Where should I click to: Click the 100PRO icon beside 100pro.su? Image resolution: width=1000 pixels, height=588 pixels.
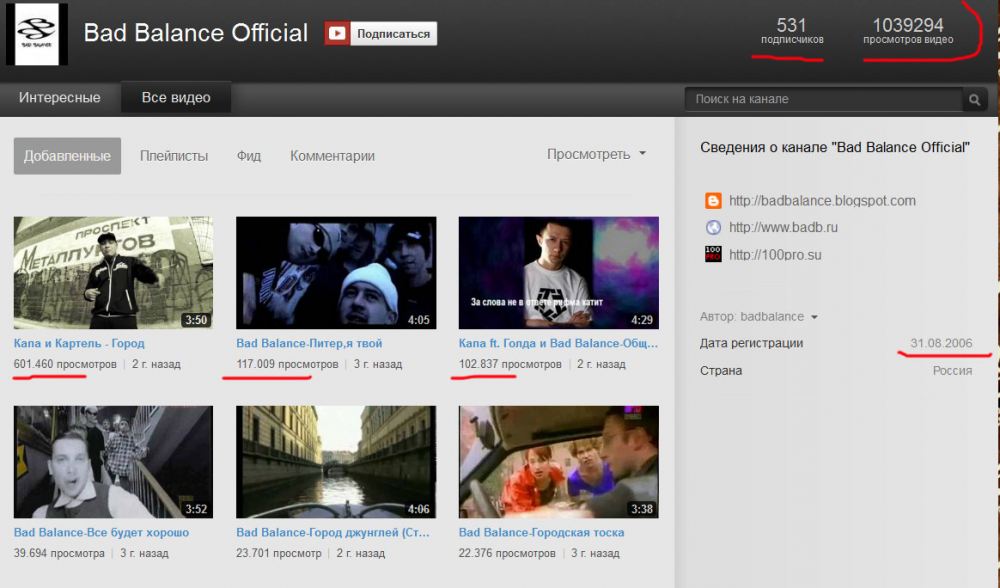(x=713, y=254)
